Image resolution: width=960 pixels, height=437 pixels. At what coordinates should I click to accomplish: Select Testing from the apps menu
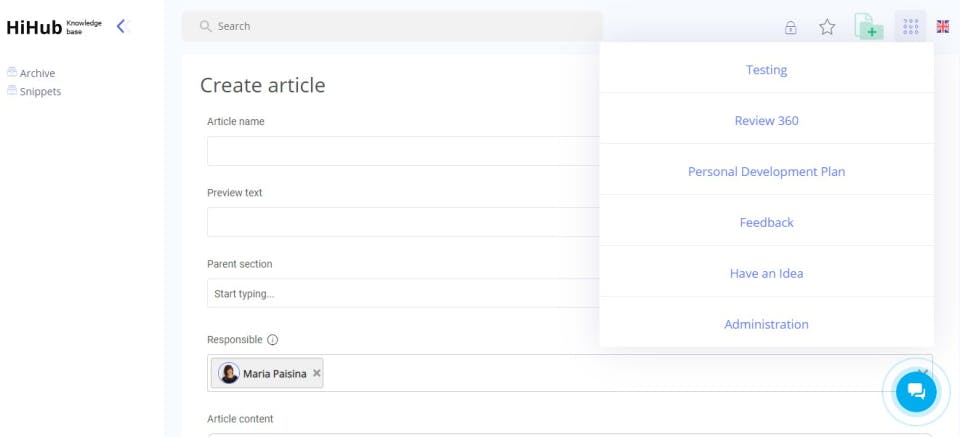click(x=766, y=70)
